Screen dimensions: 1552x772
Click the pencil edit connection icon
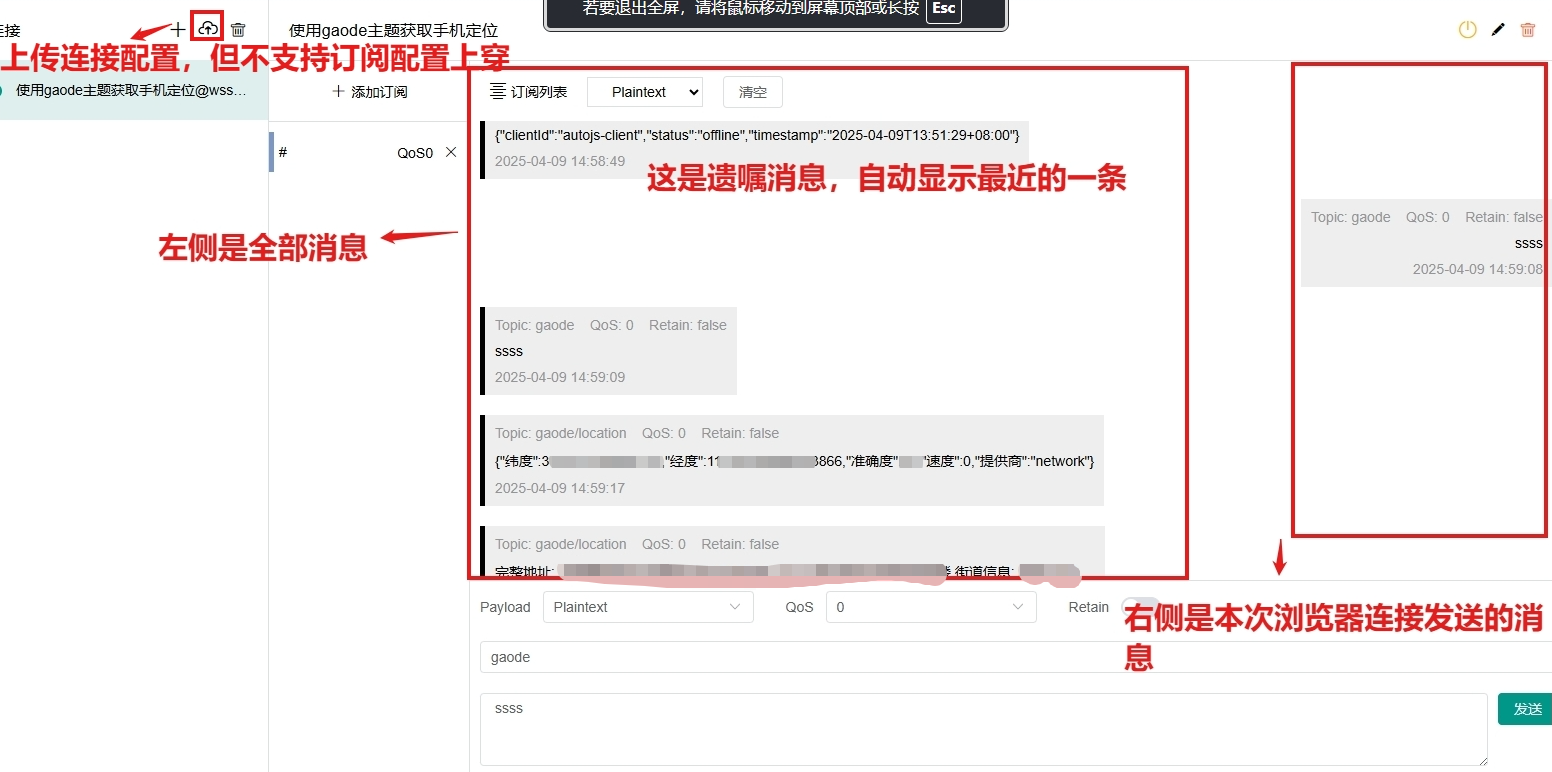click(1497, 30)
